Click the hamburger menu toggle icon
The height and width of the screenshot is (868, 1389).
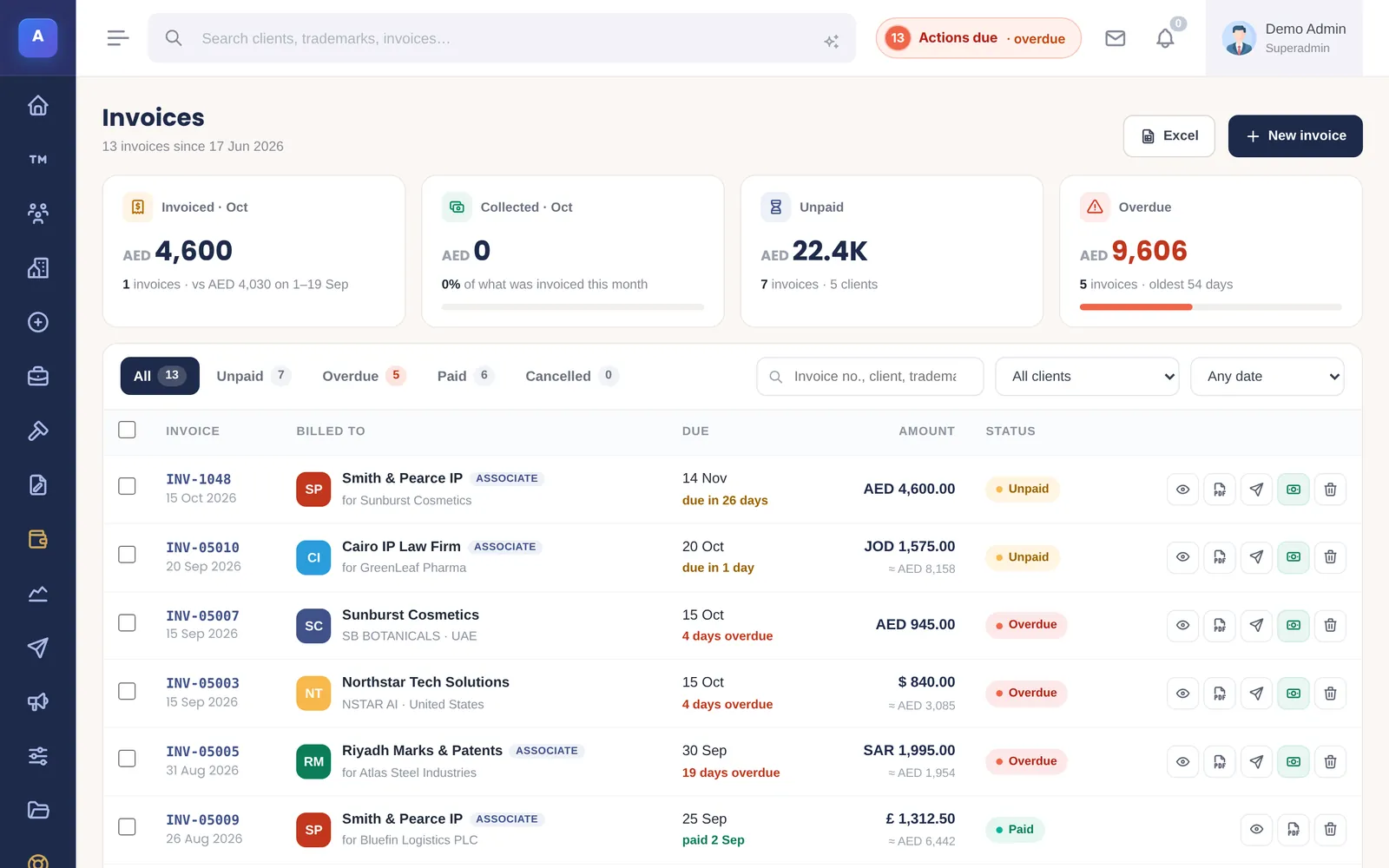pyautogui.click(x=118, y=38)
